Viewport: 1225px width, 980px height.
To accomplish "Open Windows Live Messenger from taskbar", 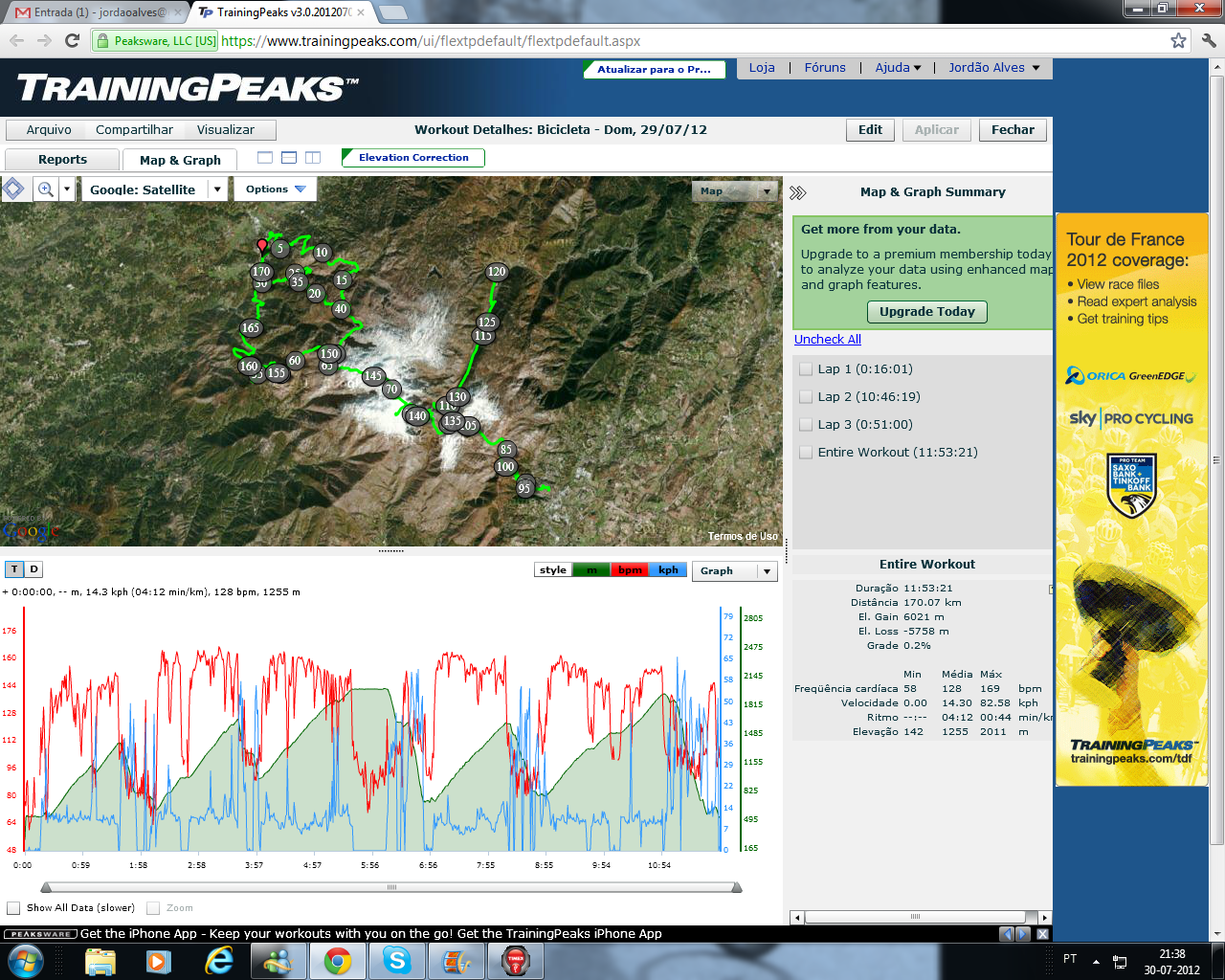I will click(x=278, y=961).
